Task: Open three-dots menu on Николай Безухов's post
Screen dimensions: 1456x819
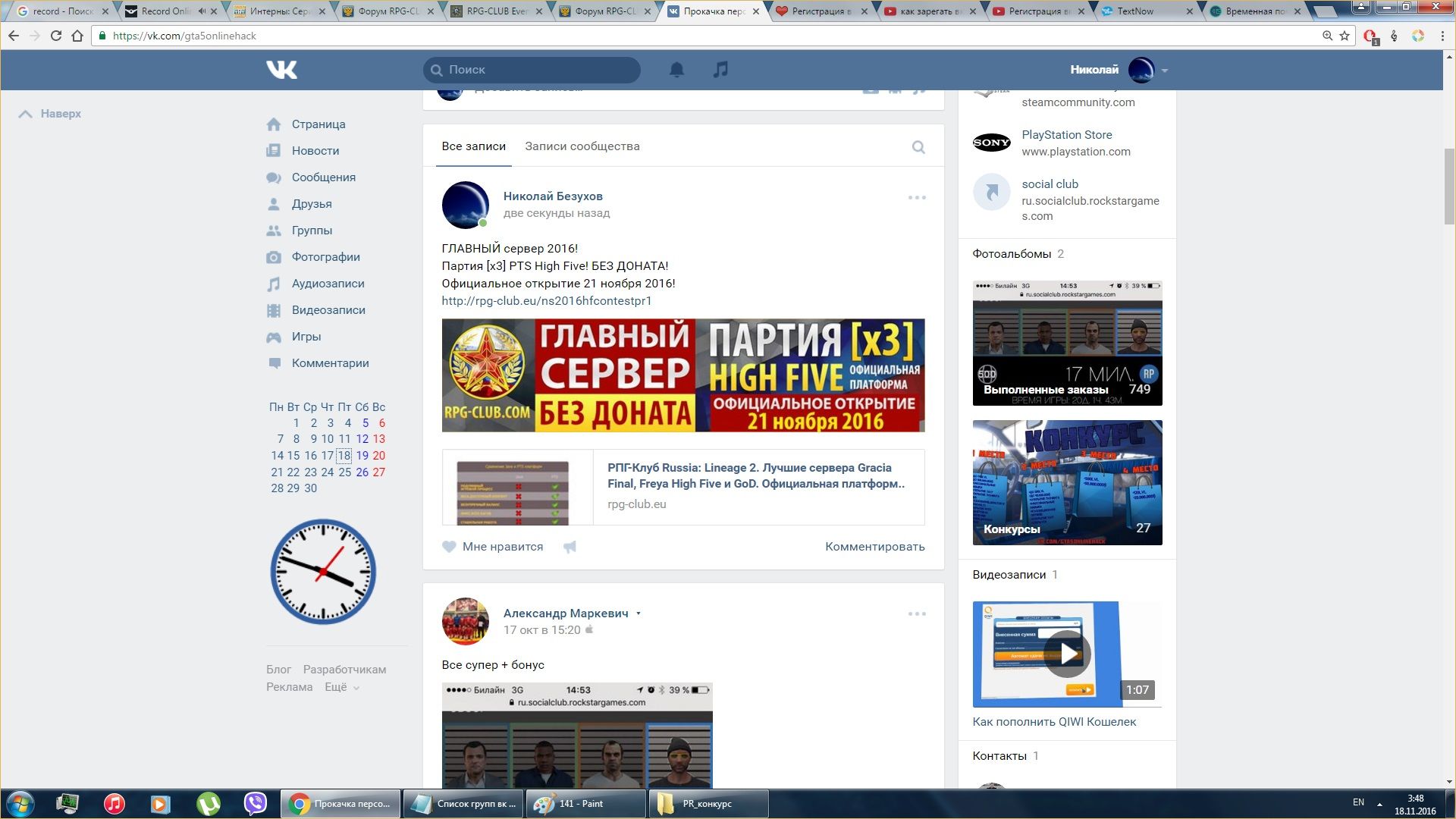Action: [x=917, y=197]
